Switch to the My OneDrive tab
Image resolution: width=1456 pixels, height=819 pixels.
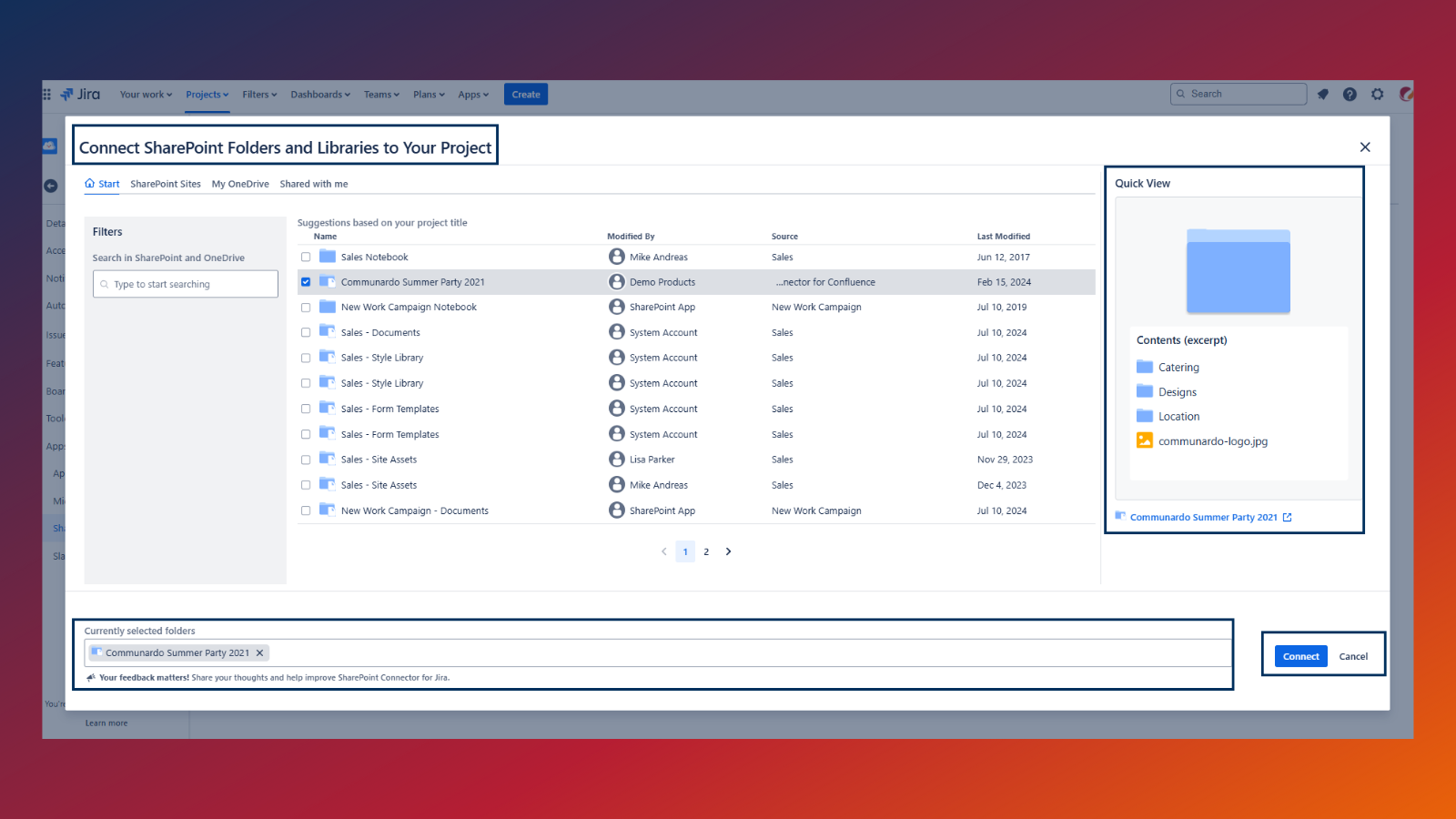[240, 184]
